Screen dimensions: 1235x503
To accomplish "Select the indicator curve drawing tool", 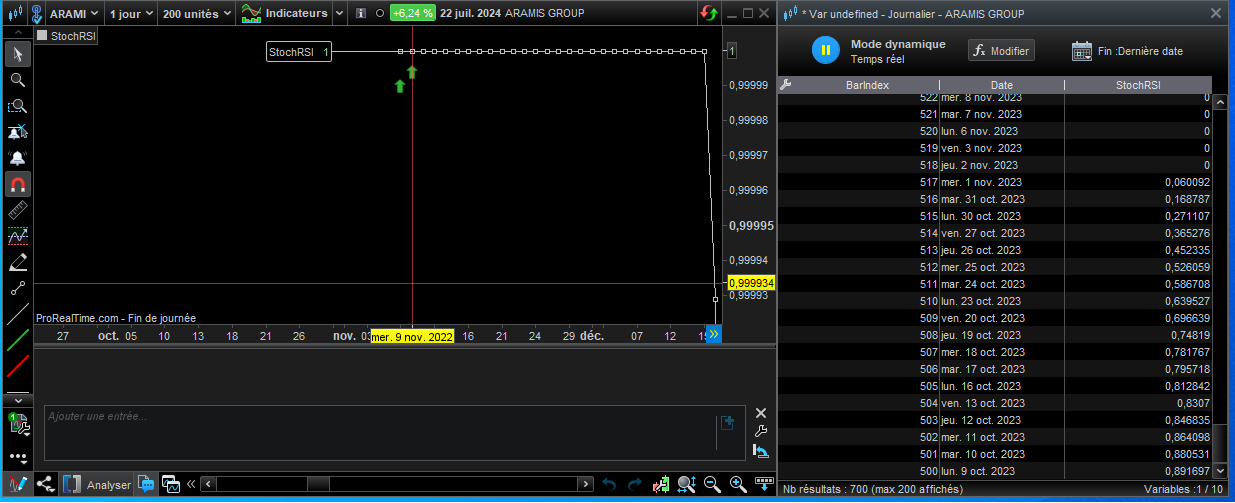I will [17, 236].
